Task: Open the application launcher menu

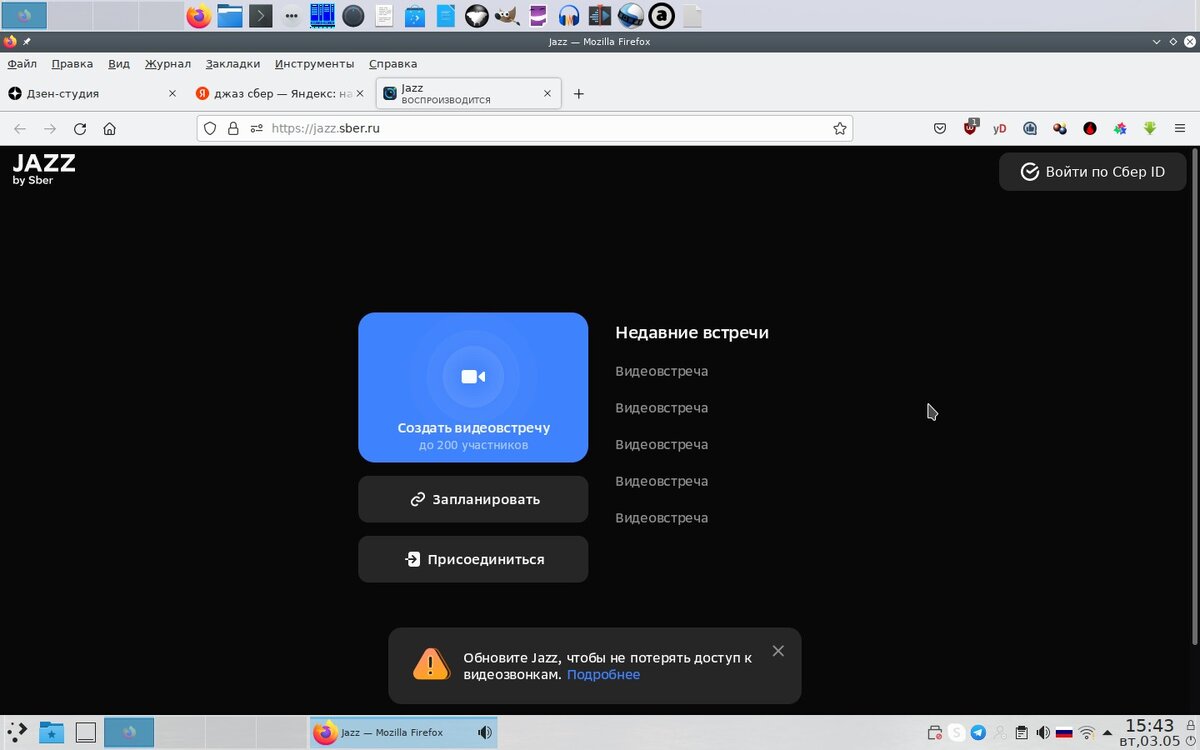Action: (x=17, y=732)
